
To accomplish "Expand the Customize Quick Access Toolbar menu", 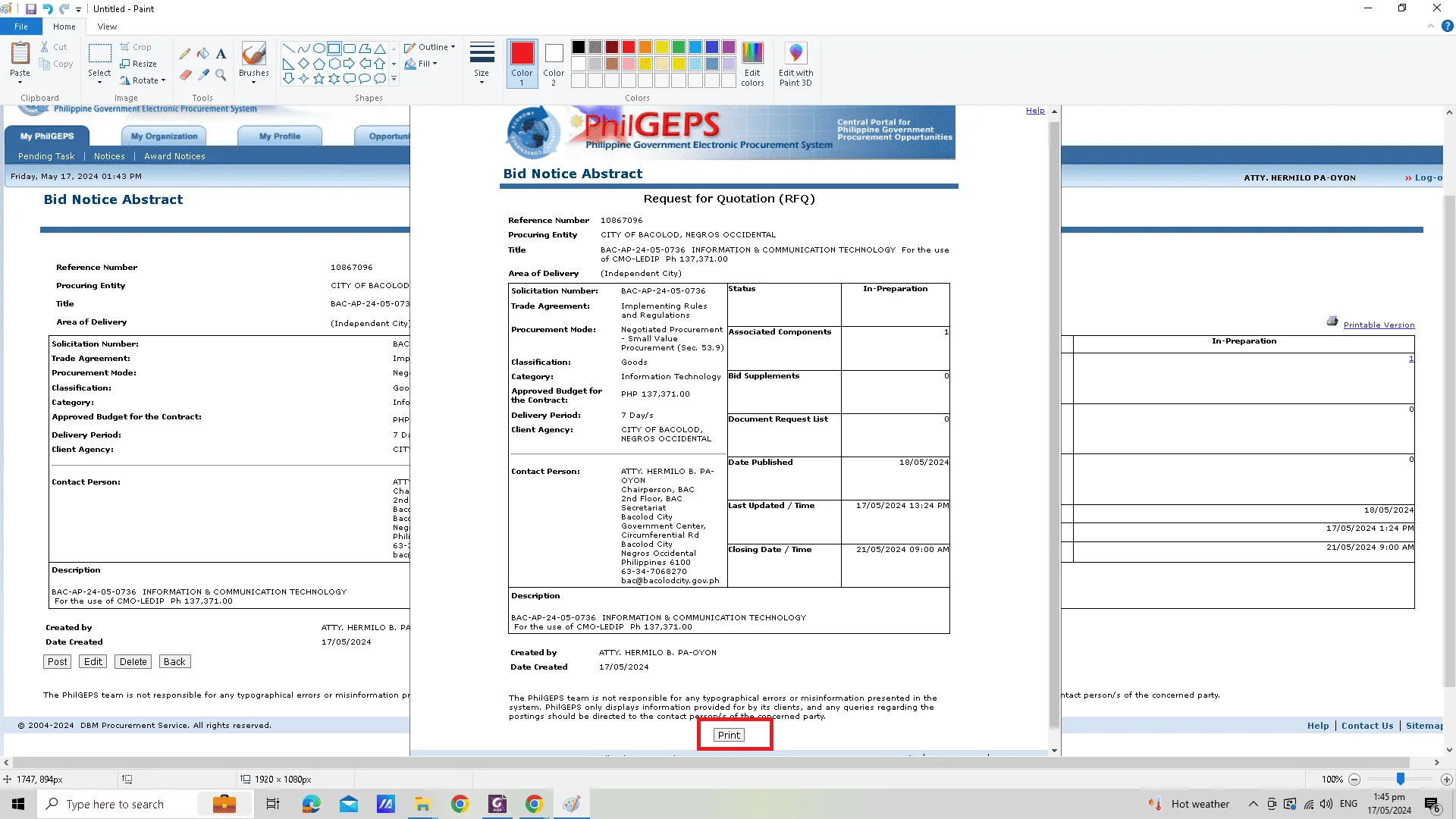I will tap(78, 10).
